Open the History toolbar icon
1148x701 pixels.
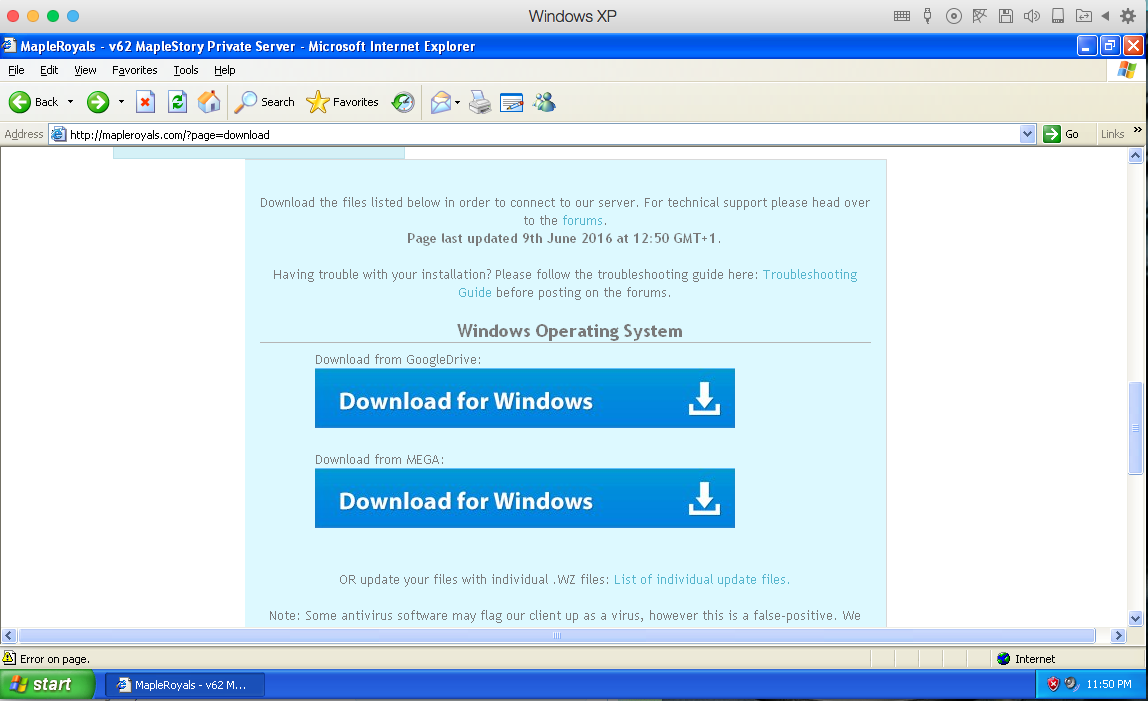tap(403, 102)
